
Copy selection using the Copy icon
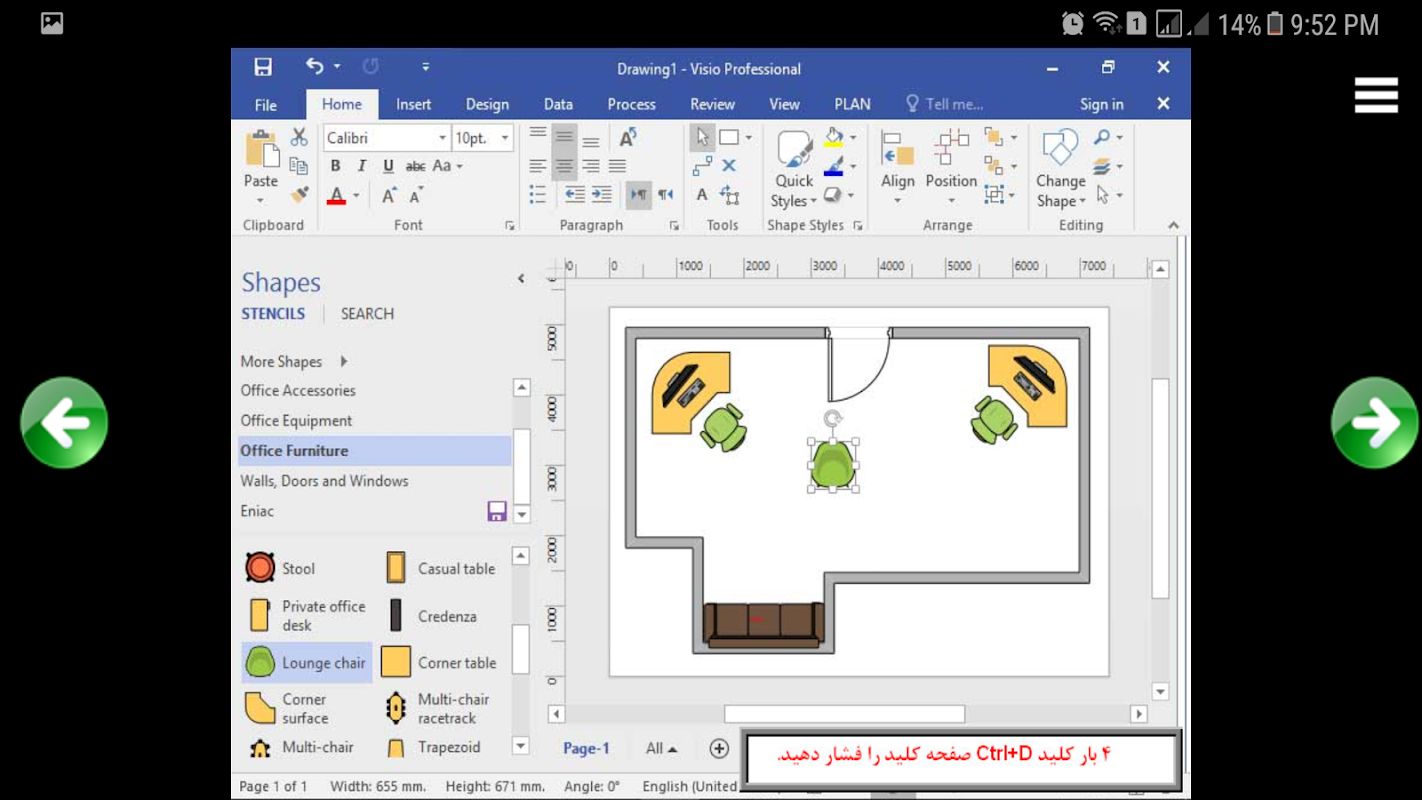(298, 166)
